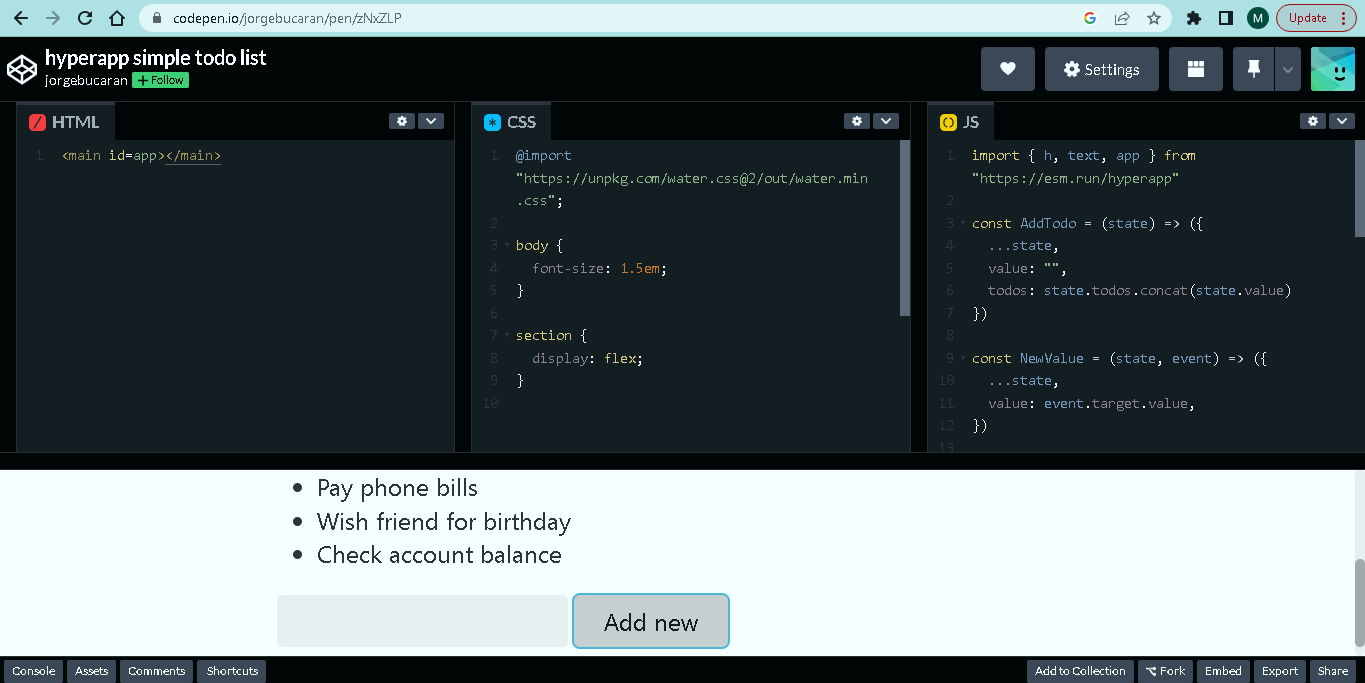1365x683 pixels.
Task: Open the dropdown arrow beside pin button
Action: click(1288, 69)
